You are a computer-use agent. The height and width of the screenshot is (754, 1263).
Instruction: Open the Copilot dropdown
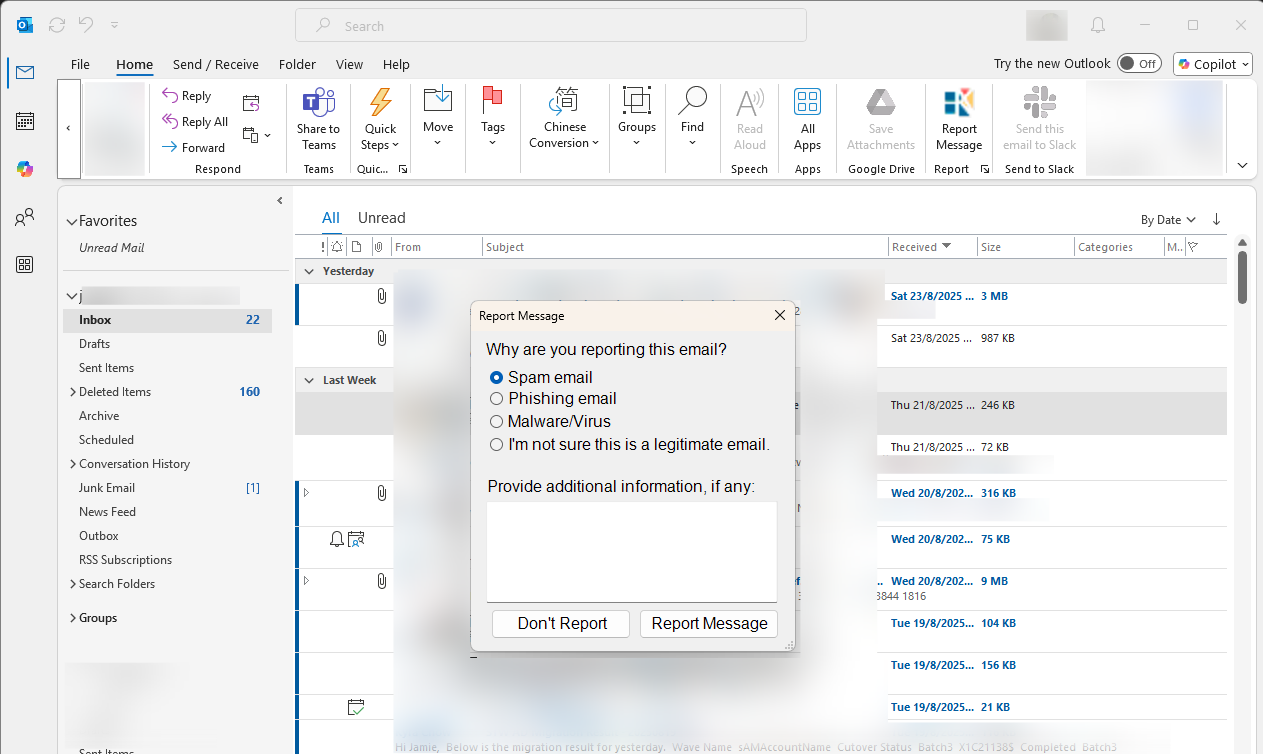coord(1212,64)
